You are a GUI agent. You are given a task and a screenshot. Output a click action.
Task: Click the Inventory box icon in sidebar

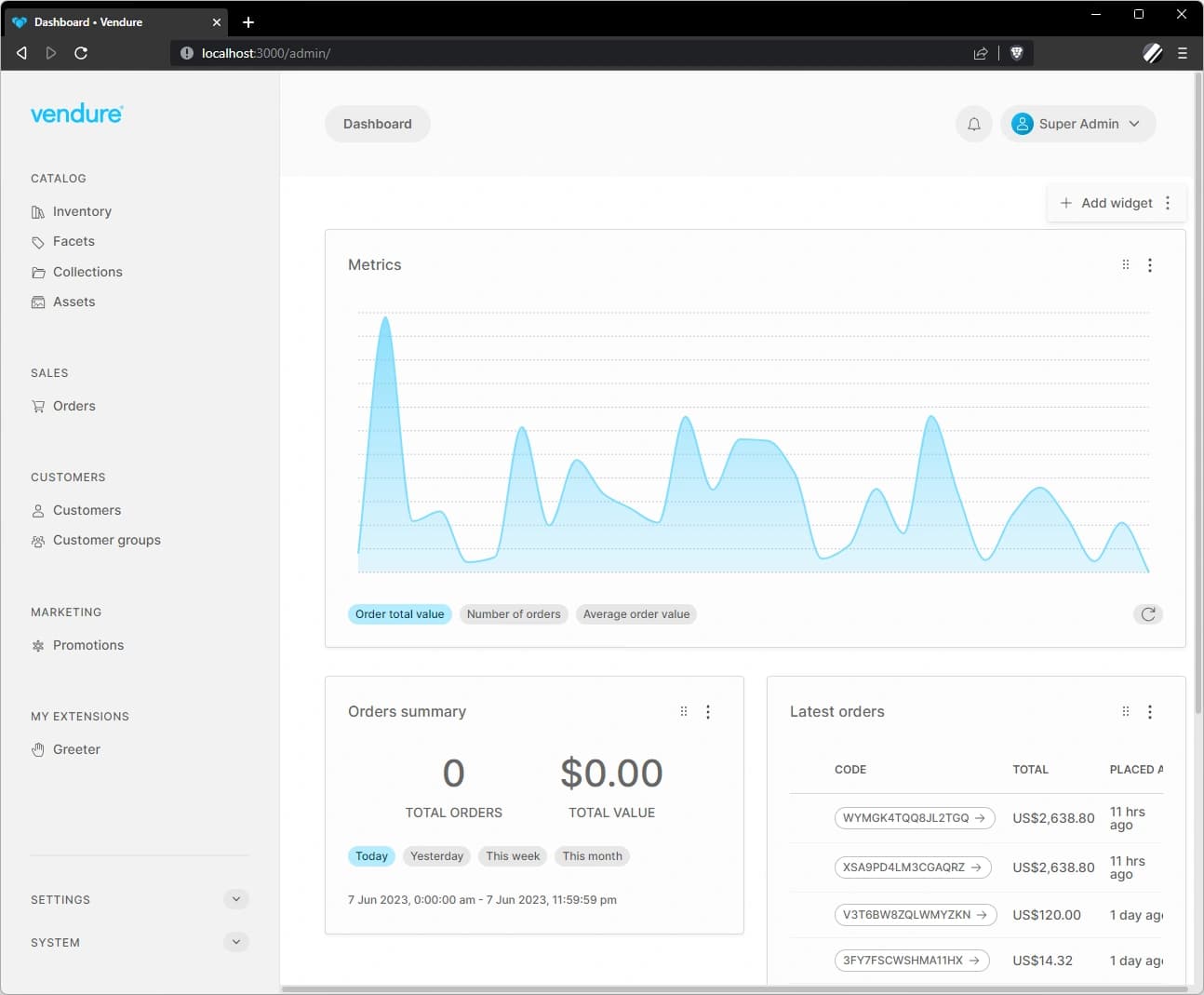[x=38, y=211]
